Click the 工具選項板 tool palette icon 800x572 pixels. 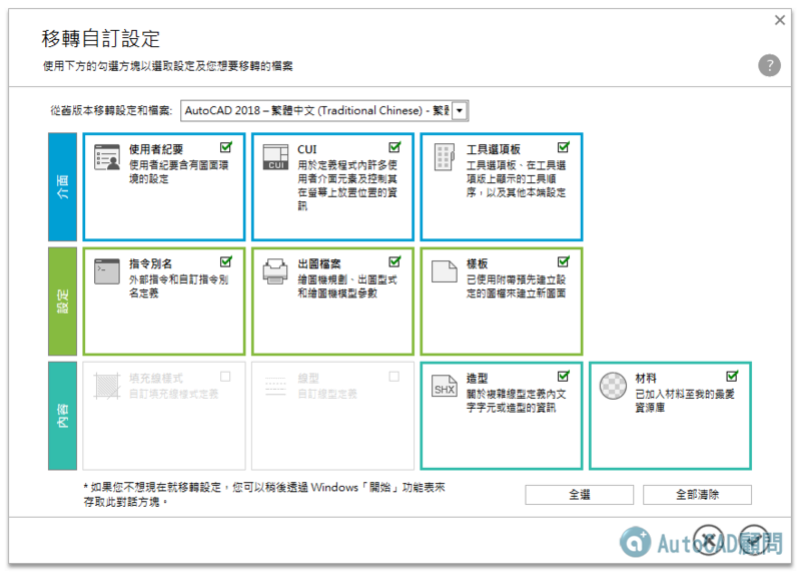(444, 157)
